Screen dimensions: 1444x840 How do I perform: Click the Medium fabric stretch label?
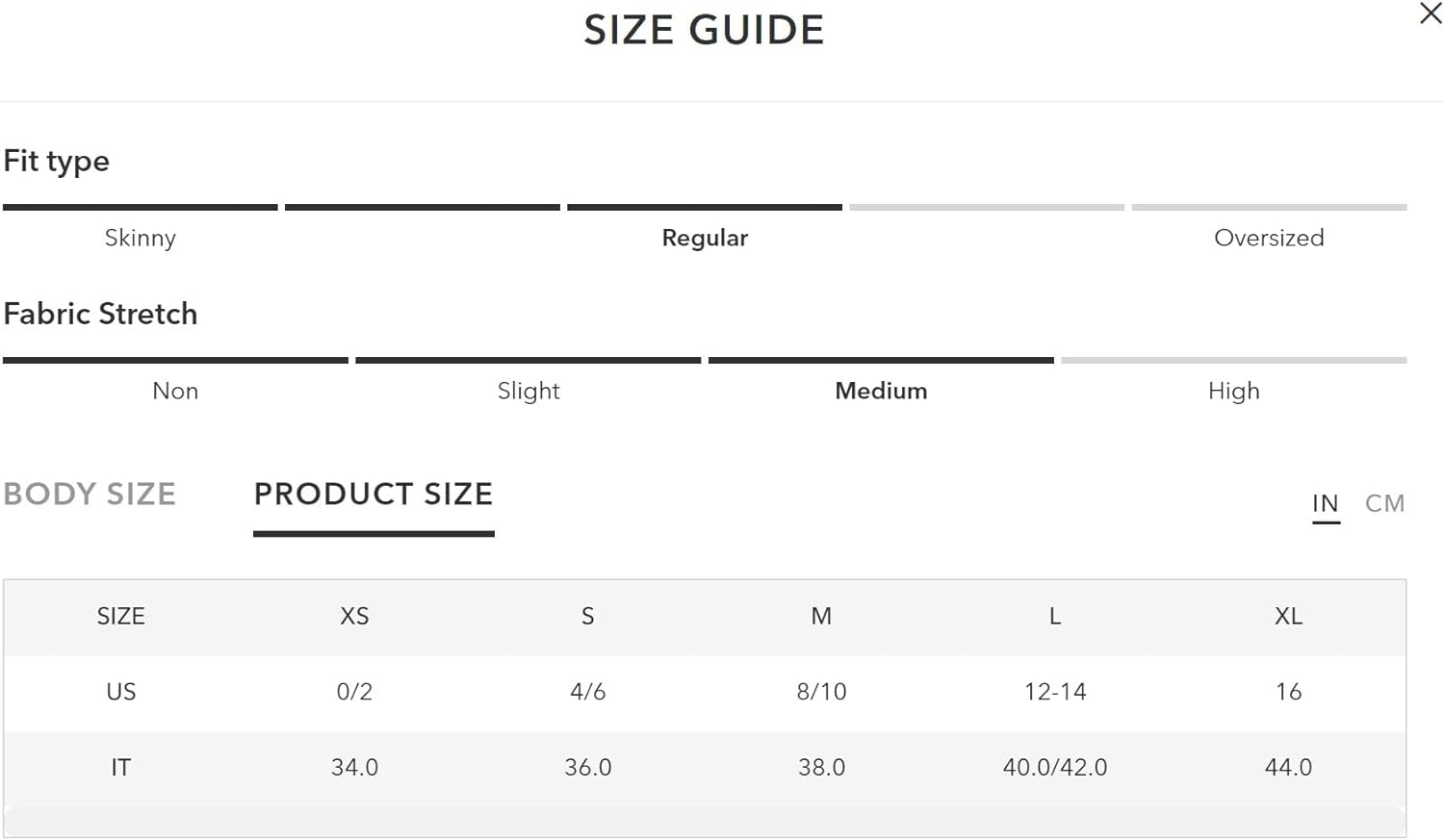click(881, 391)
